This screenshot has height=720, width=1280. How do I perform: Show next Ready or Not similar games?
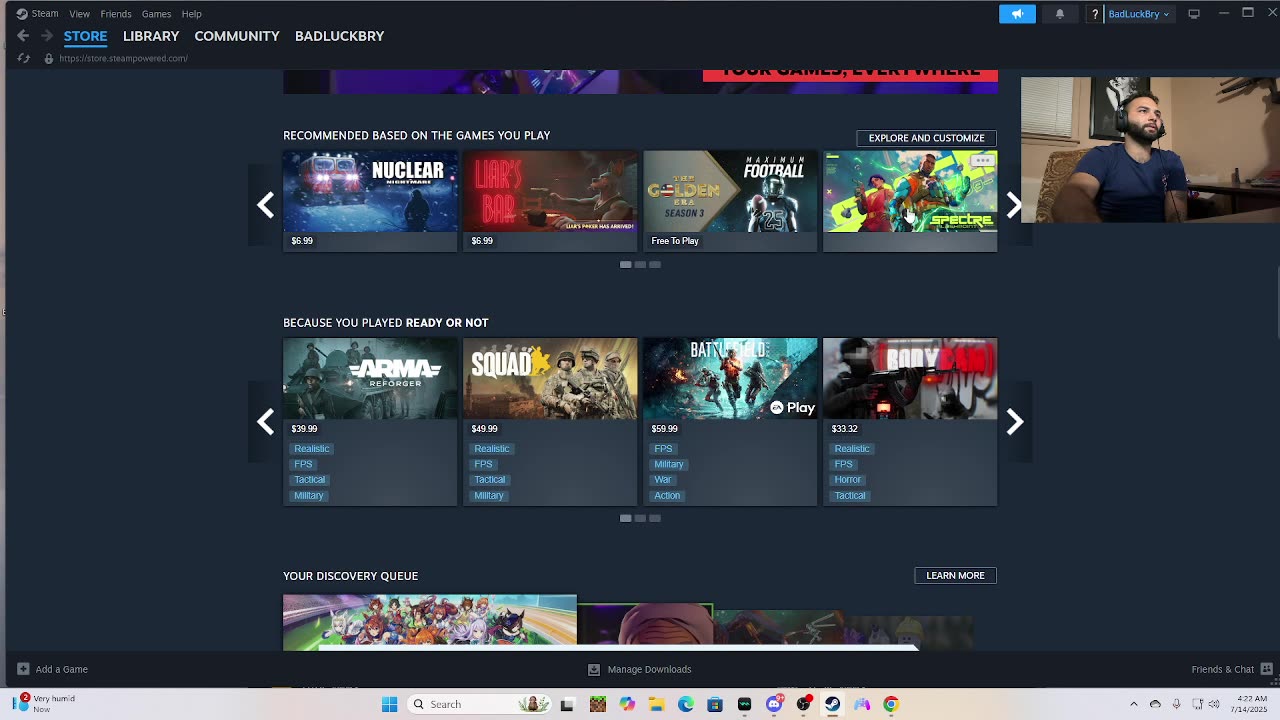[1014, 422]
